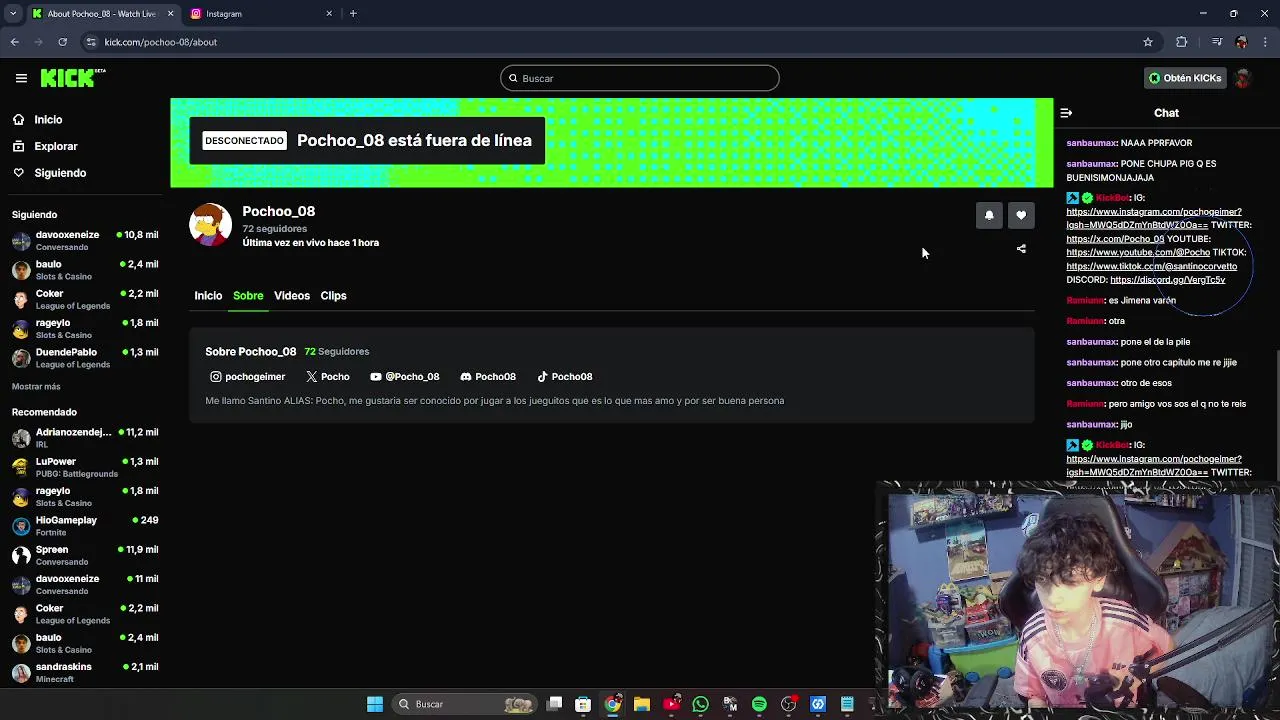Viewport: 1280px width, 720px height.
Task: Switch to the Instagram browser tab
Action: 260,14
